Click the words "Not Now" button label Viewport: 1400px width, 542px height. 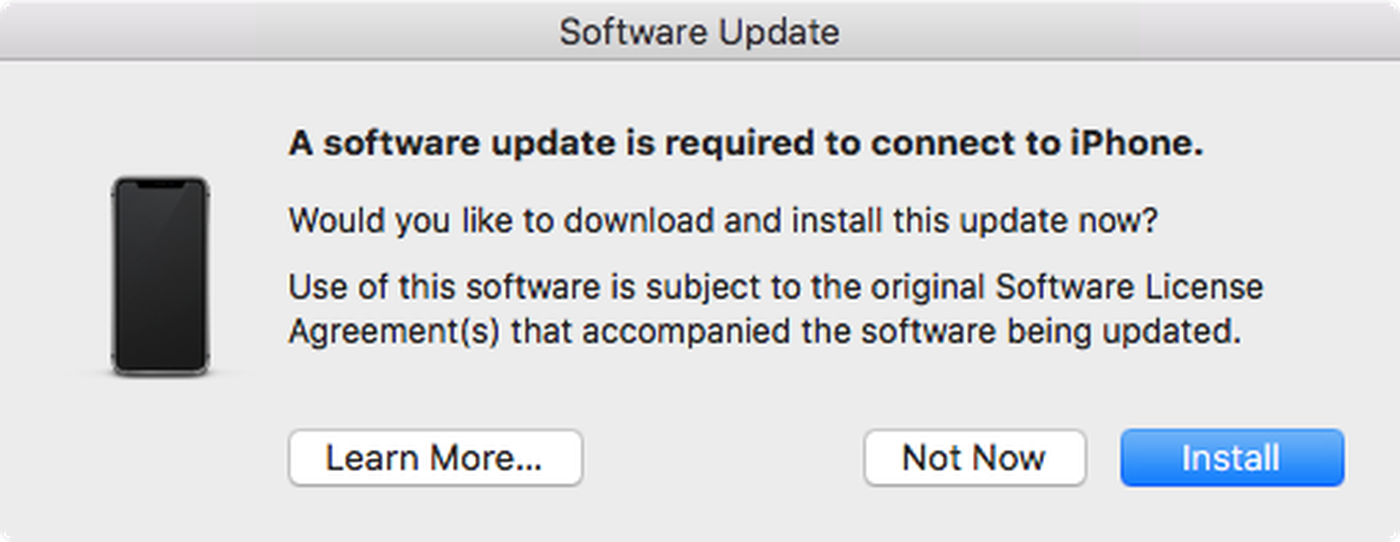(974, 458)
